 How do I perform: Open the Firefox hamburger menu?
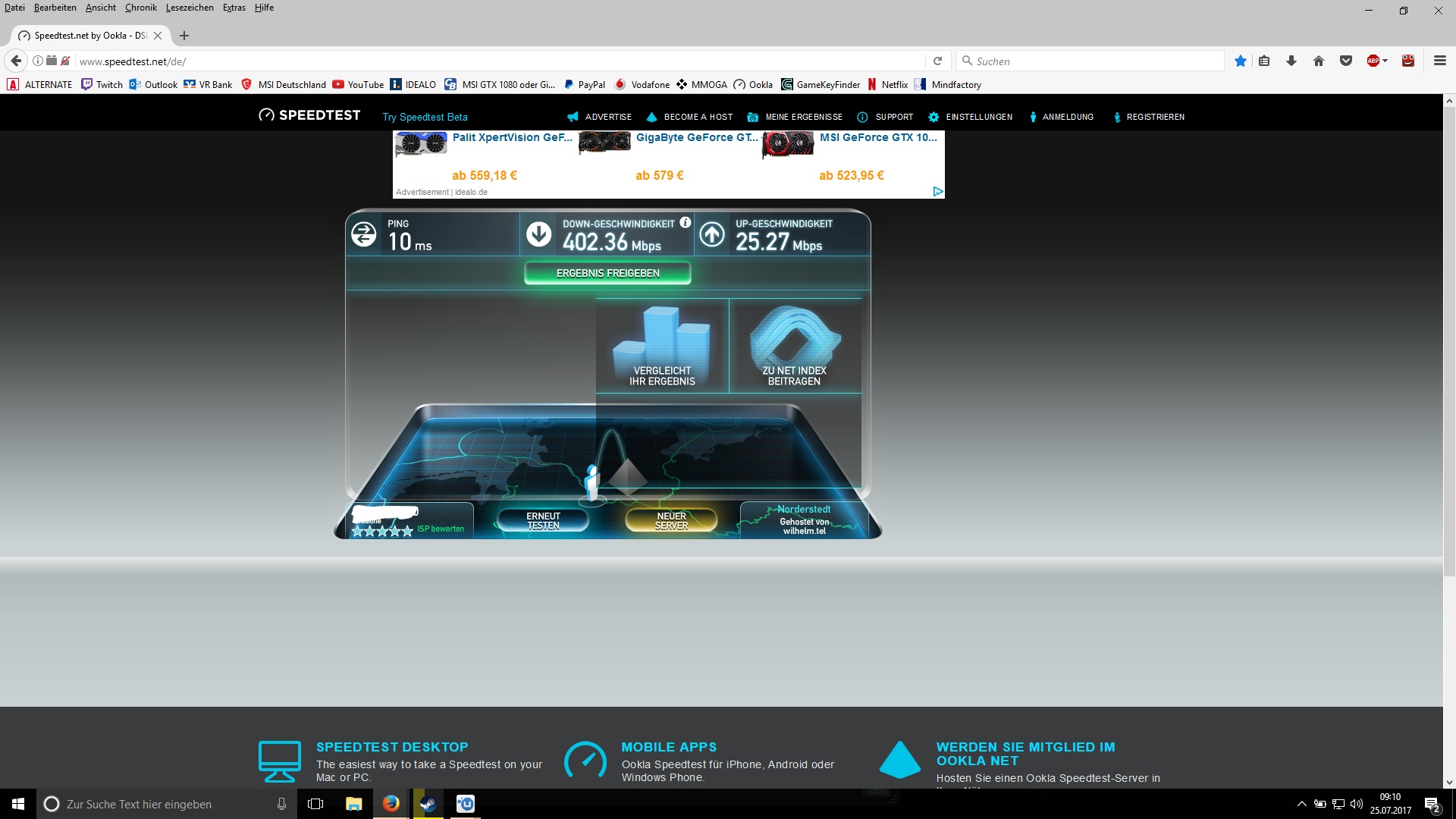(1439, 61)
